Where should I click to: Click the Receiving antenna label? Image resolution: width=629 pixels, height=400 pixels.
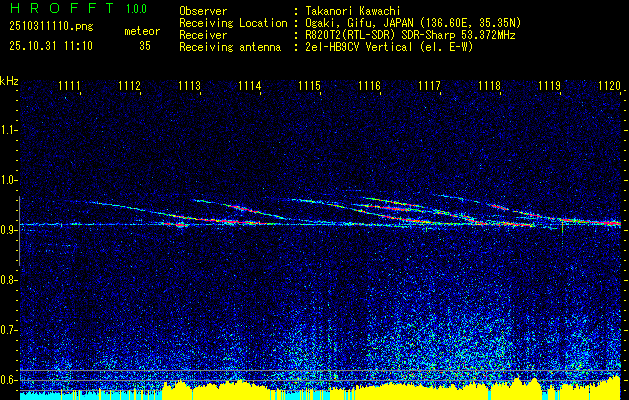(x=230, y=47)
